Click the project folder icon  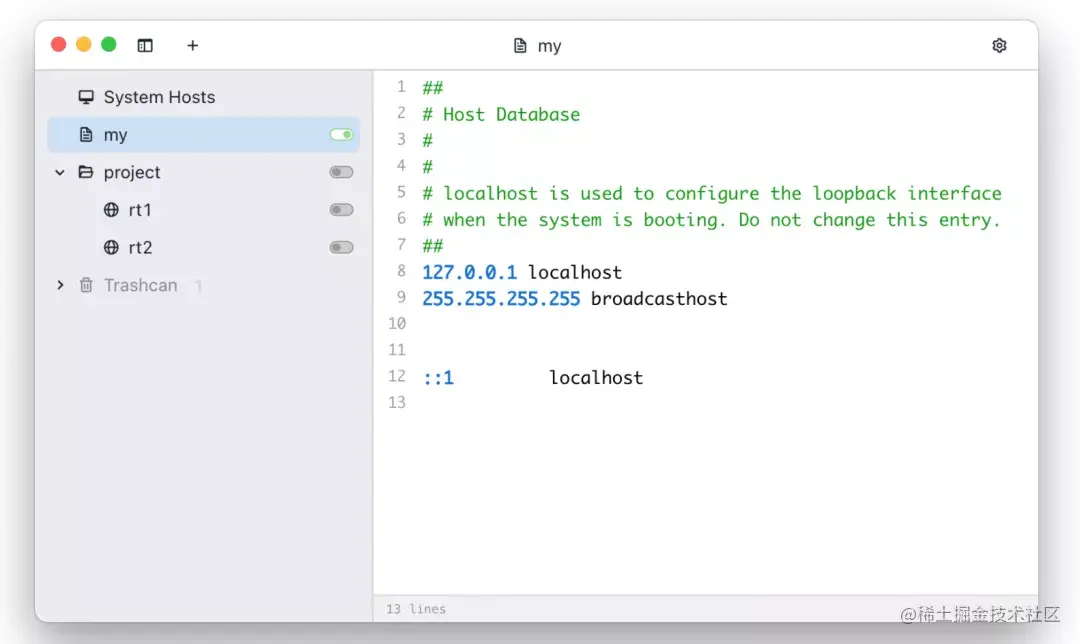tap(85, 172)
